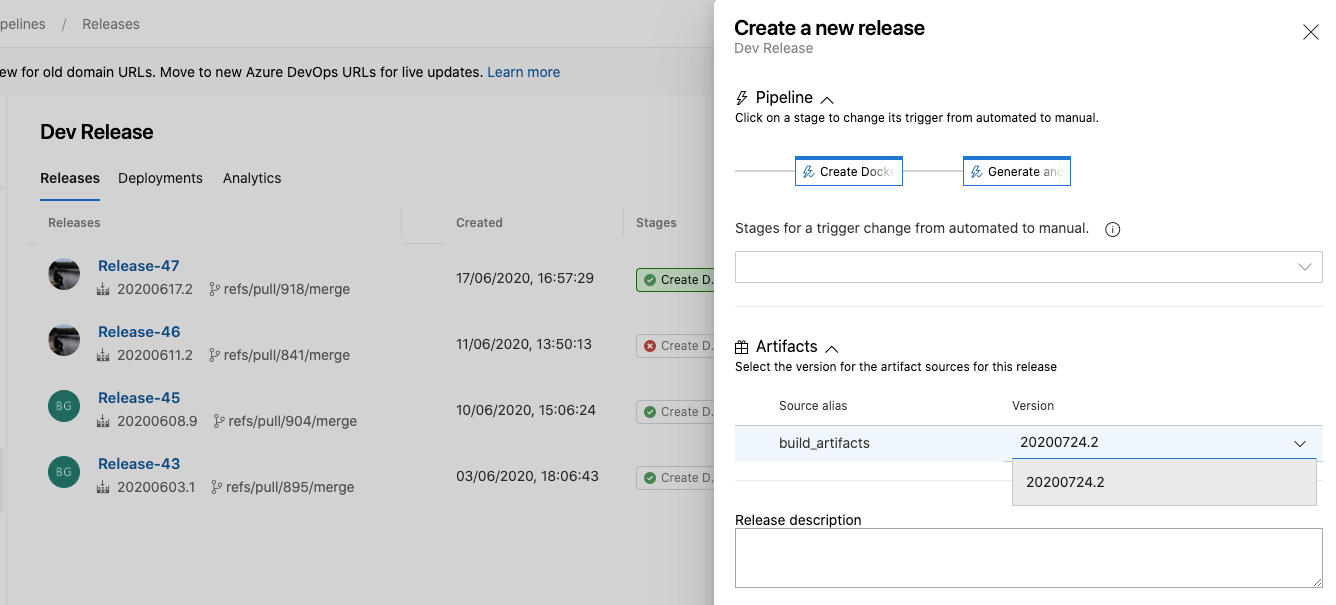
Task: Click the build icon under Release-43
Action: [x=103, y=488]
